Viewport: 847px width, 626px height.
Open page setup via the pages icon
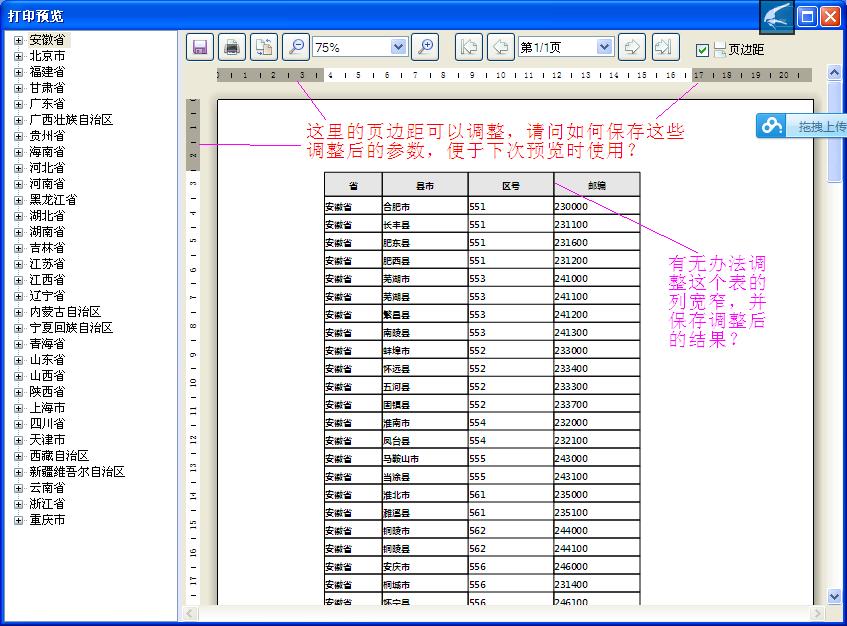263,47
